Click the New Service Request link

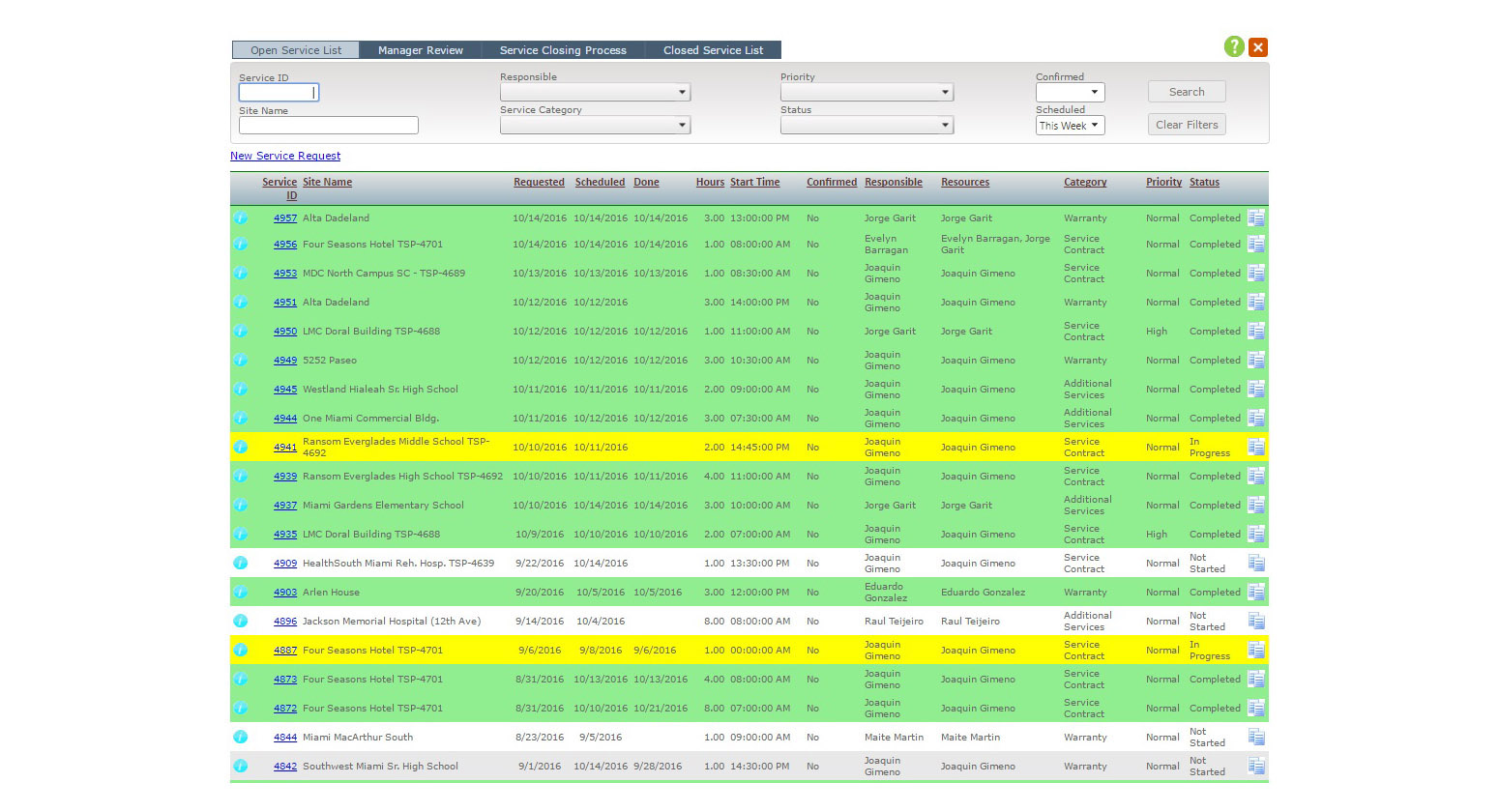point(285,156)
